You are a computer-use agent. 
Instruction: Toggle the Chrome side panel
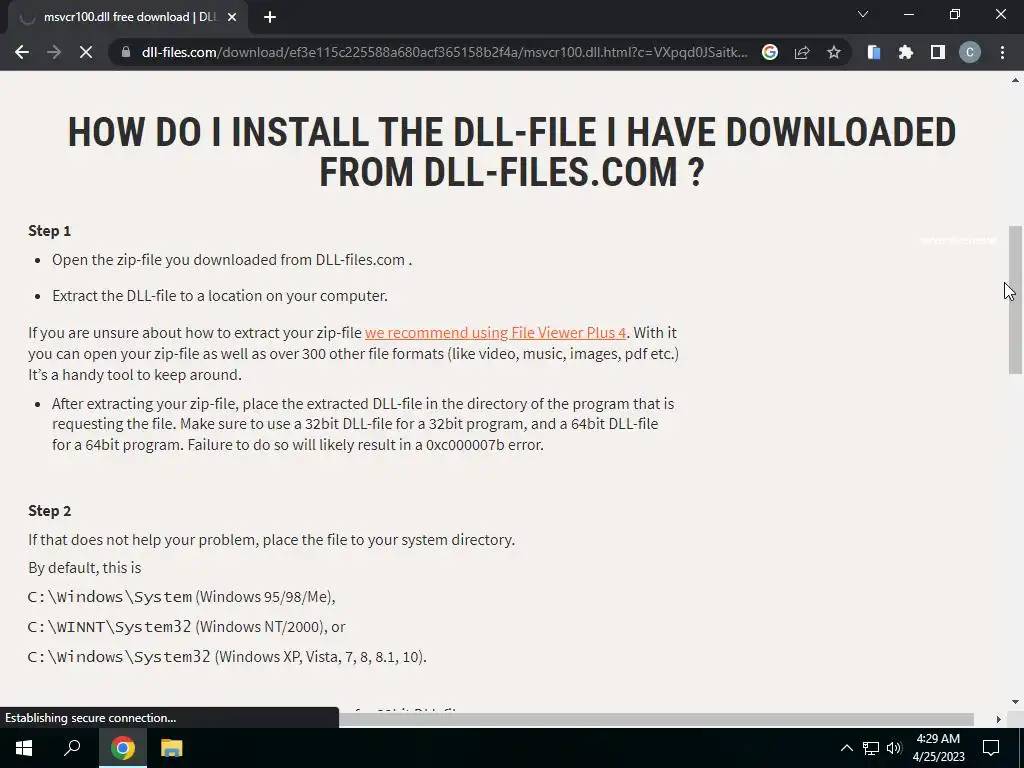click(x=937, y=52)
